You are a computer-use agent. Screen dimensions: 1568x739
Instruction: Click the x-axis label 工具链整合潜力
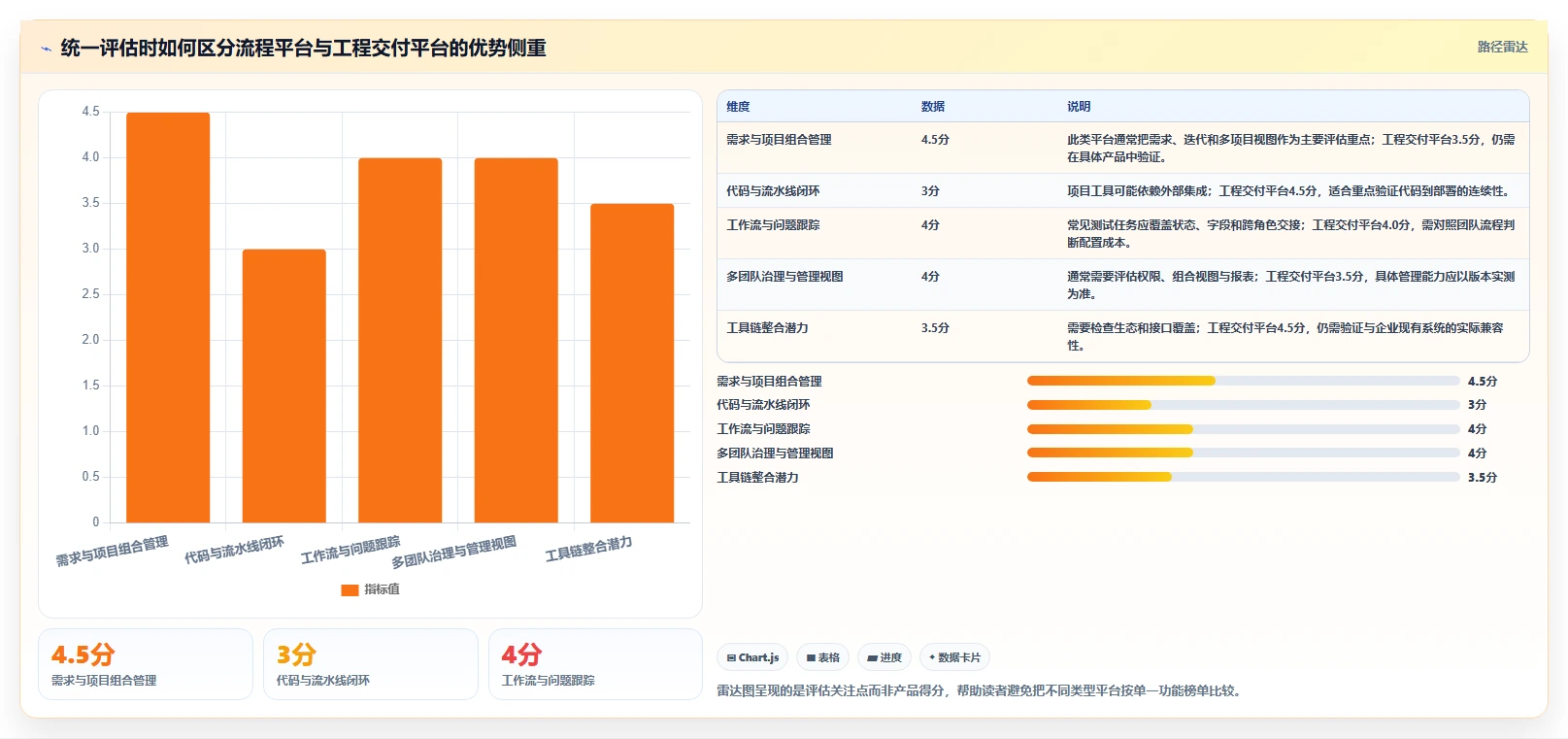[x=588, y=549]
